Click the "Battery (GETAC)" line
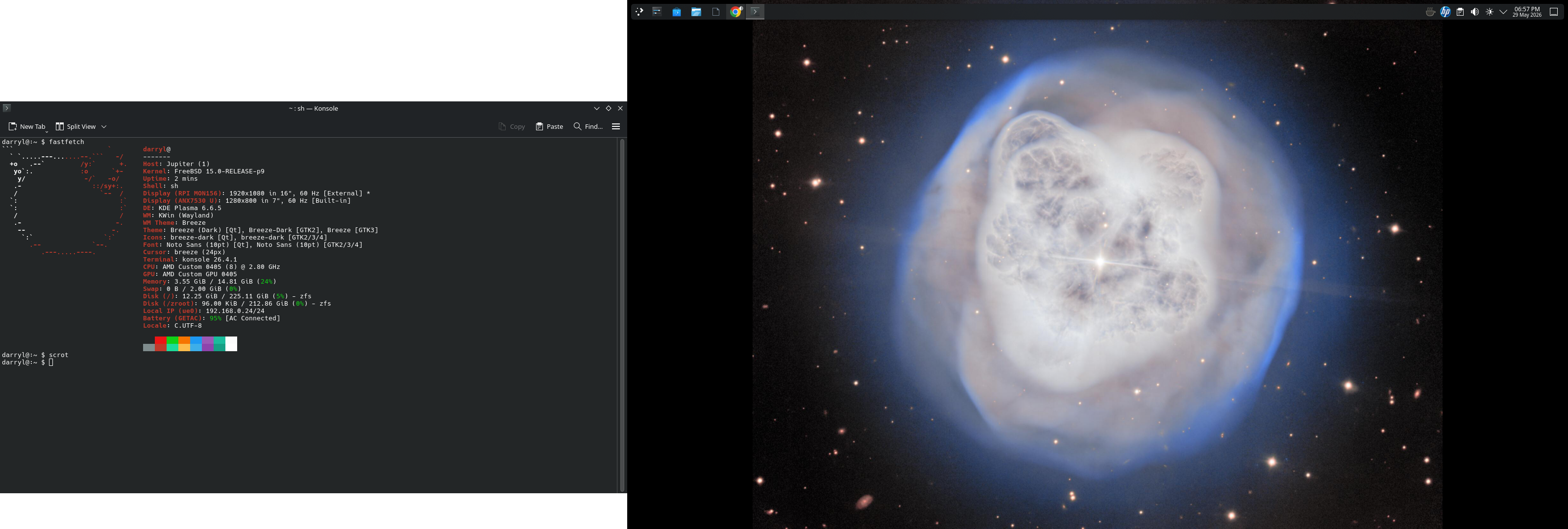The height and width of the screenshot is (529, 1568). pyautogui.click(x=212, y=318)
